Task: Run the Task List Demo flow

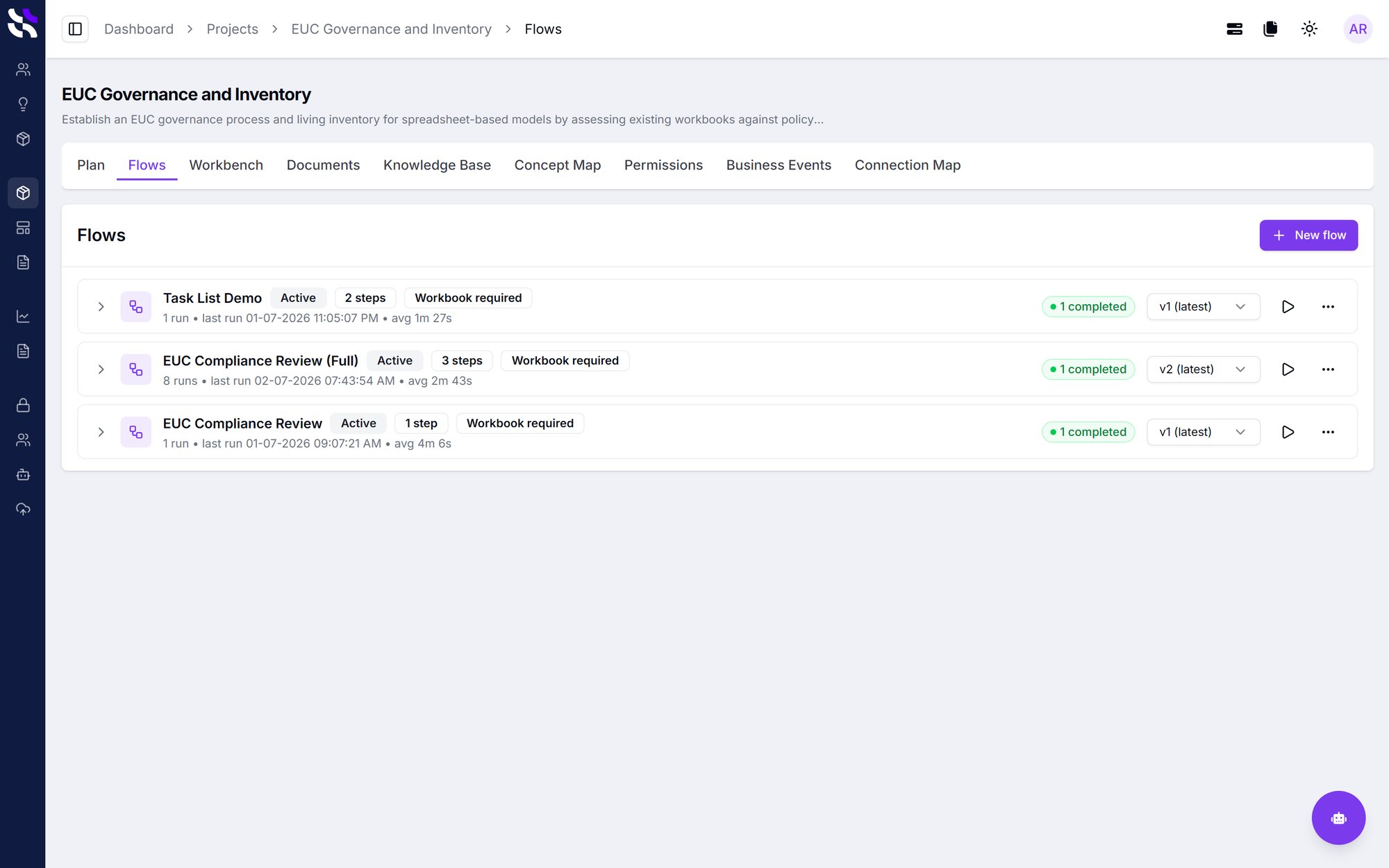Action: tap(1288, 307)
